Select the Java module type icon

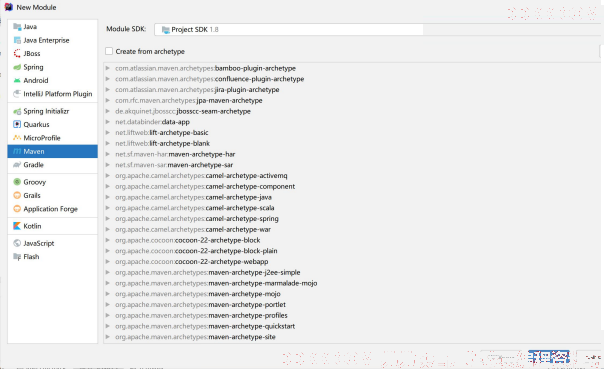pyautogui.click(x=17, y=27)
